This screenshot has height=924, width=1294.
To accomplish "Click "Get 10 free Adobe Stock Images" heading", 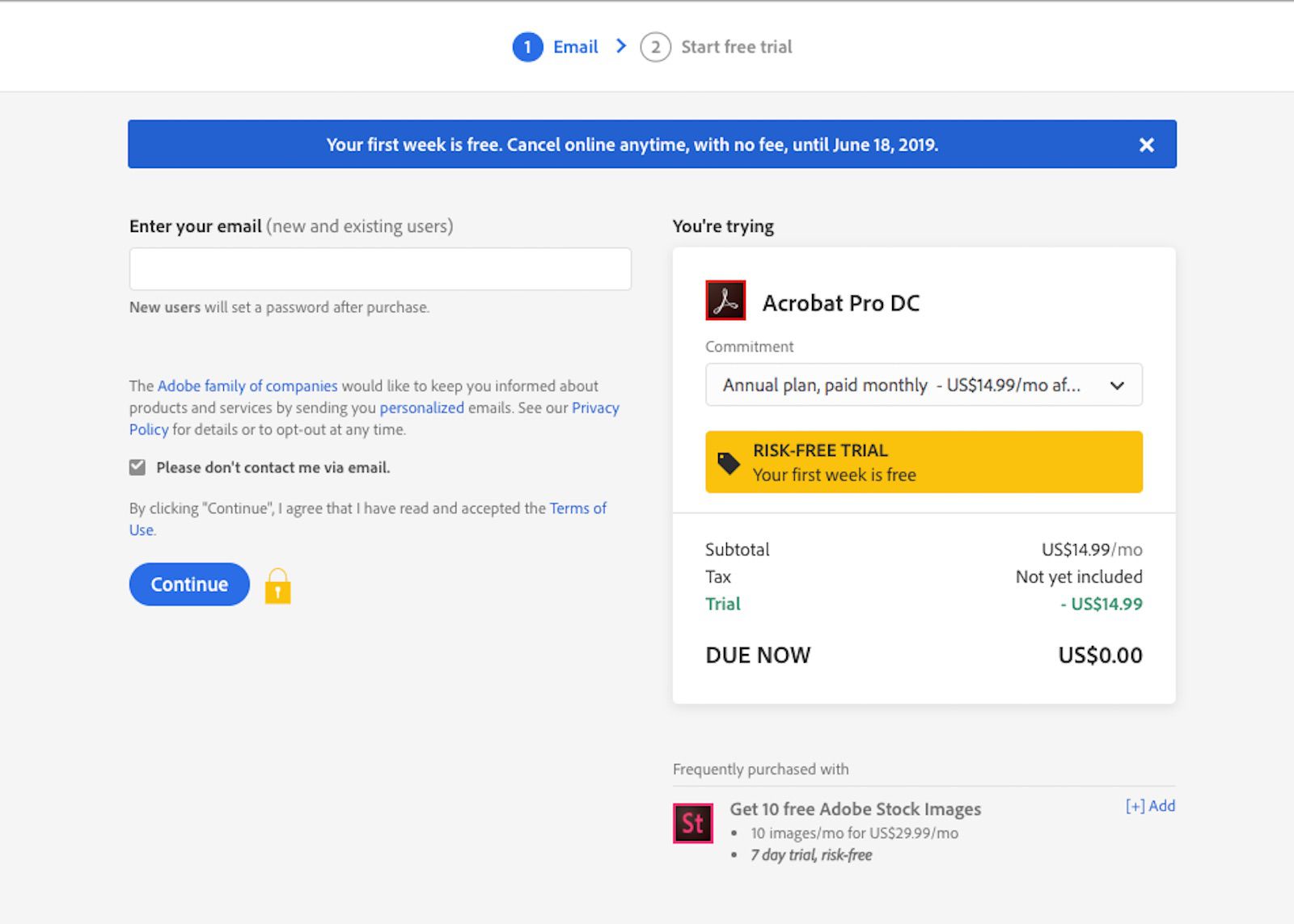I will point(855,809).
